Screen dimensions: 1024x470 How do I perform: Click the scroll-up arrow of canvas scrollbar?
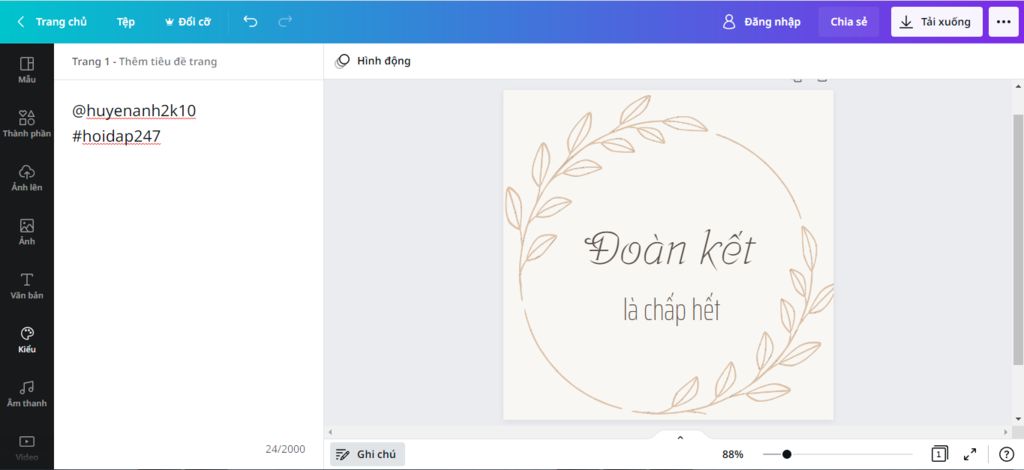(x=1018, y=86)
